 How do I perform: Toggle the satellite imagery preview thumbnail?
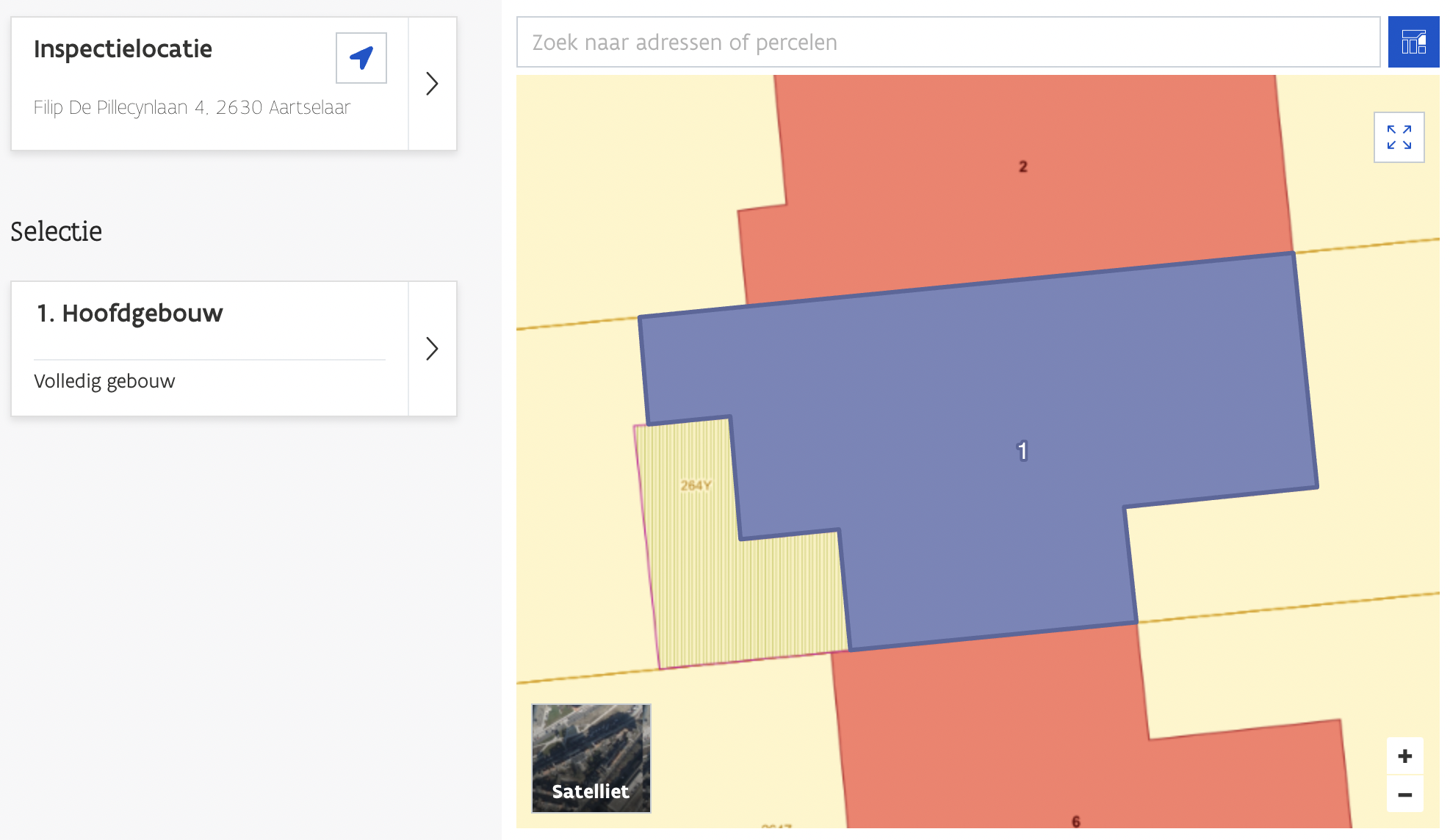click(590, 758)
